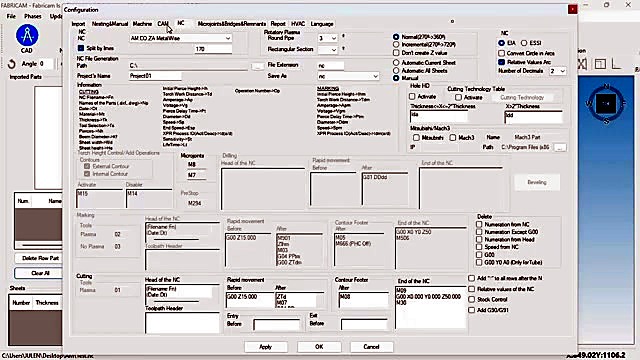Click the Cancel button
The image size is (640, 360).
[x=371, y=347]
